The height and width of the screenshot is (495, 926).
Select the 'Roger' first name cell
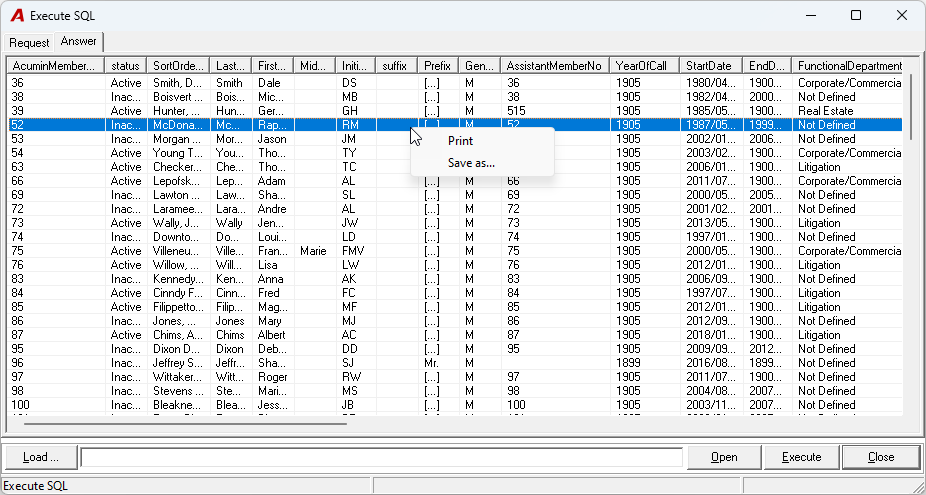click(x=273, y=377)
